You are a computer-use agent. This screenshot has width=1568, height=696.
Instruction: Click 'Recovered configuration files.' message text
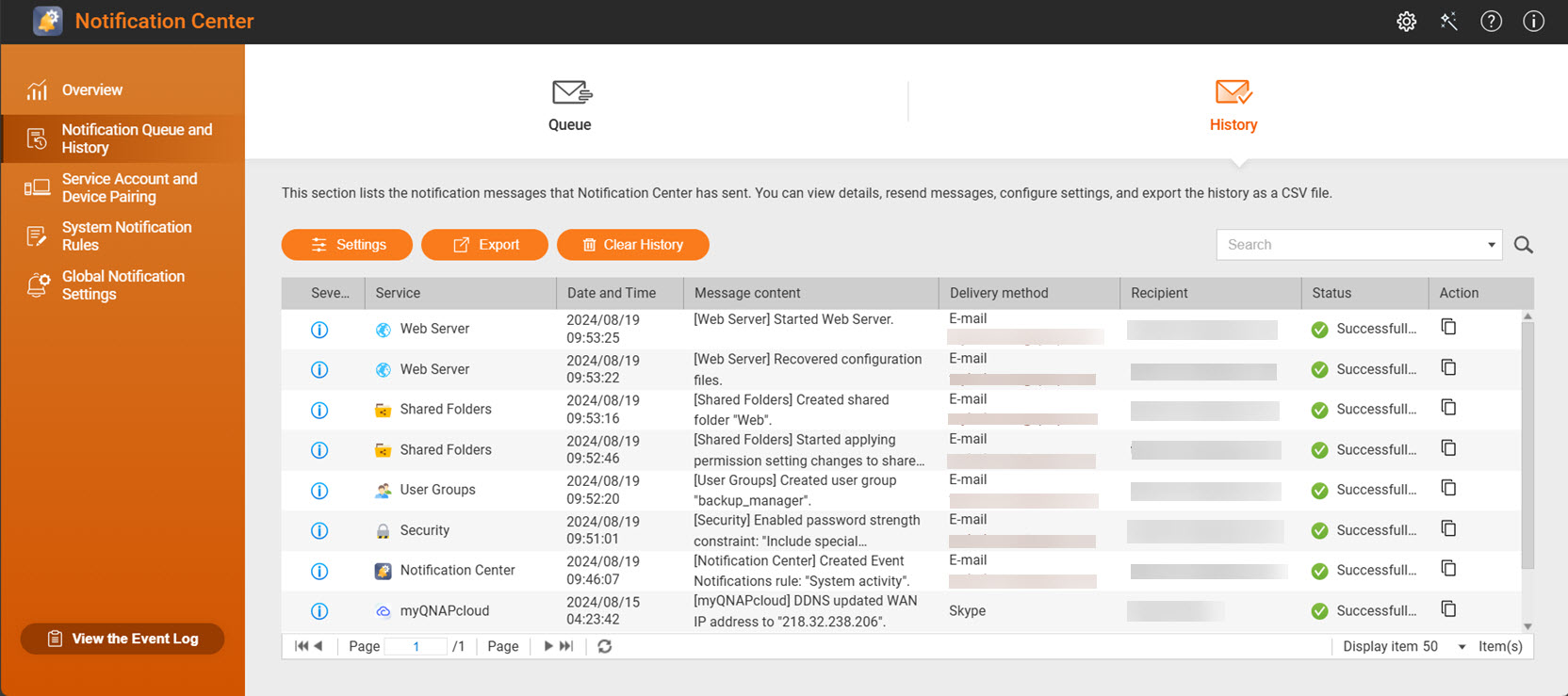(808, 369)
